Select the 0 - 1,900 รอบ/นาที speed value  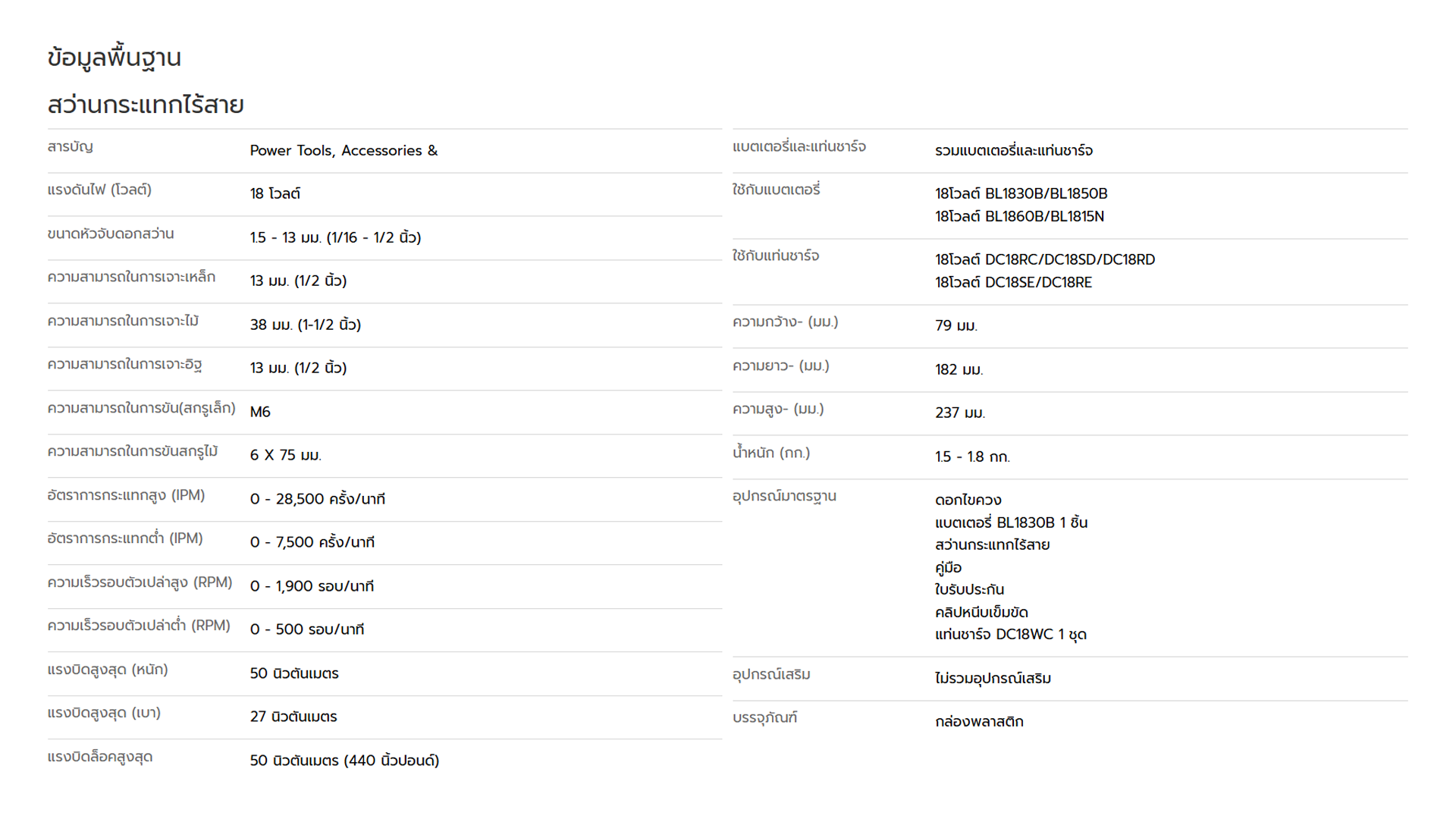312,586
